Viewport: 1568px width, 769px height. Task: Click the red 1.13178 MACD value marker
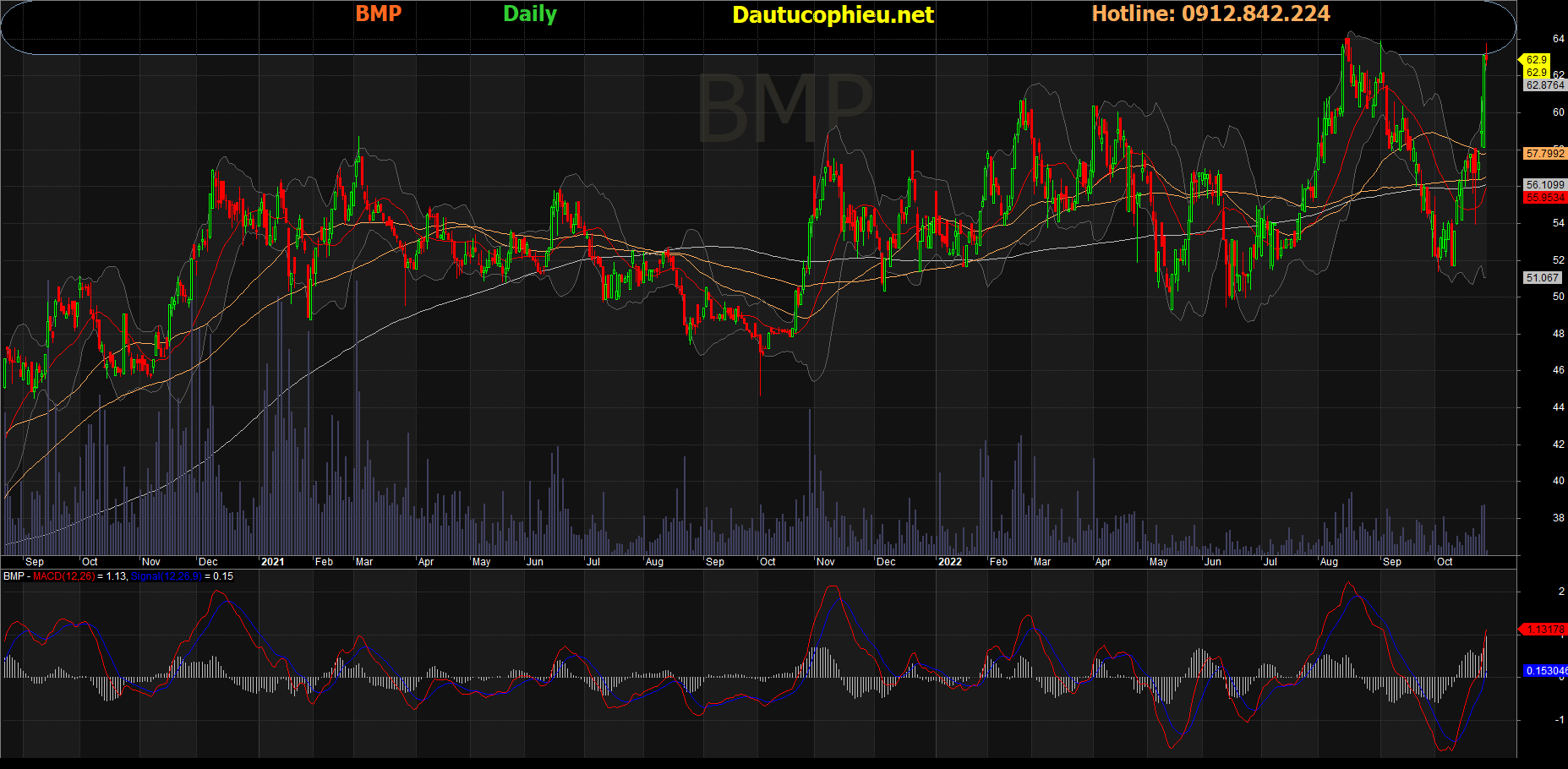(x=1545, y=630)
